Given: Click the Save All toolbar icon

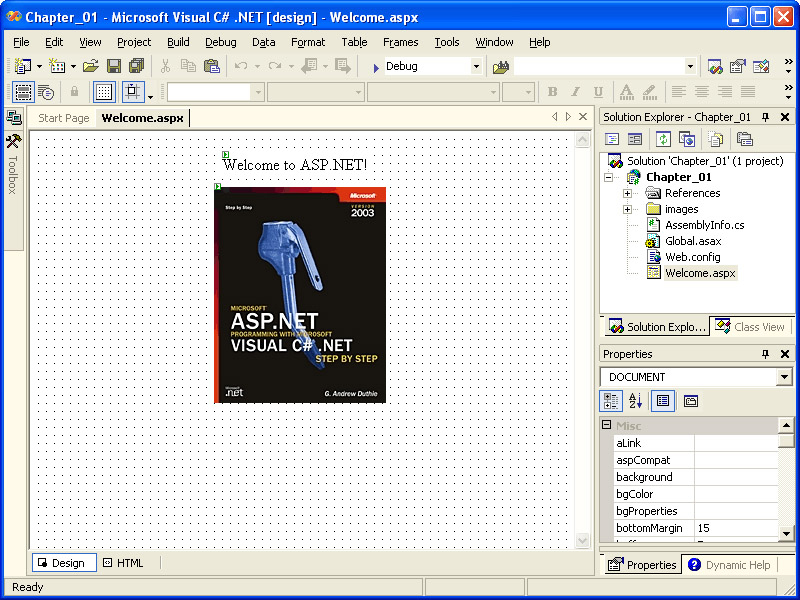Looking at the screenshot, I should coord(136,66).
